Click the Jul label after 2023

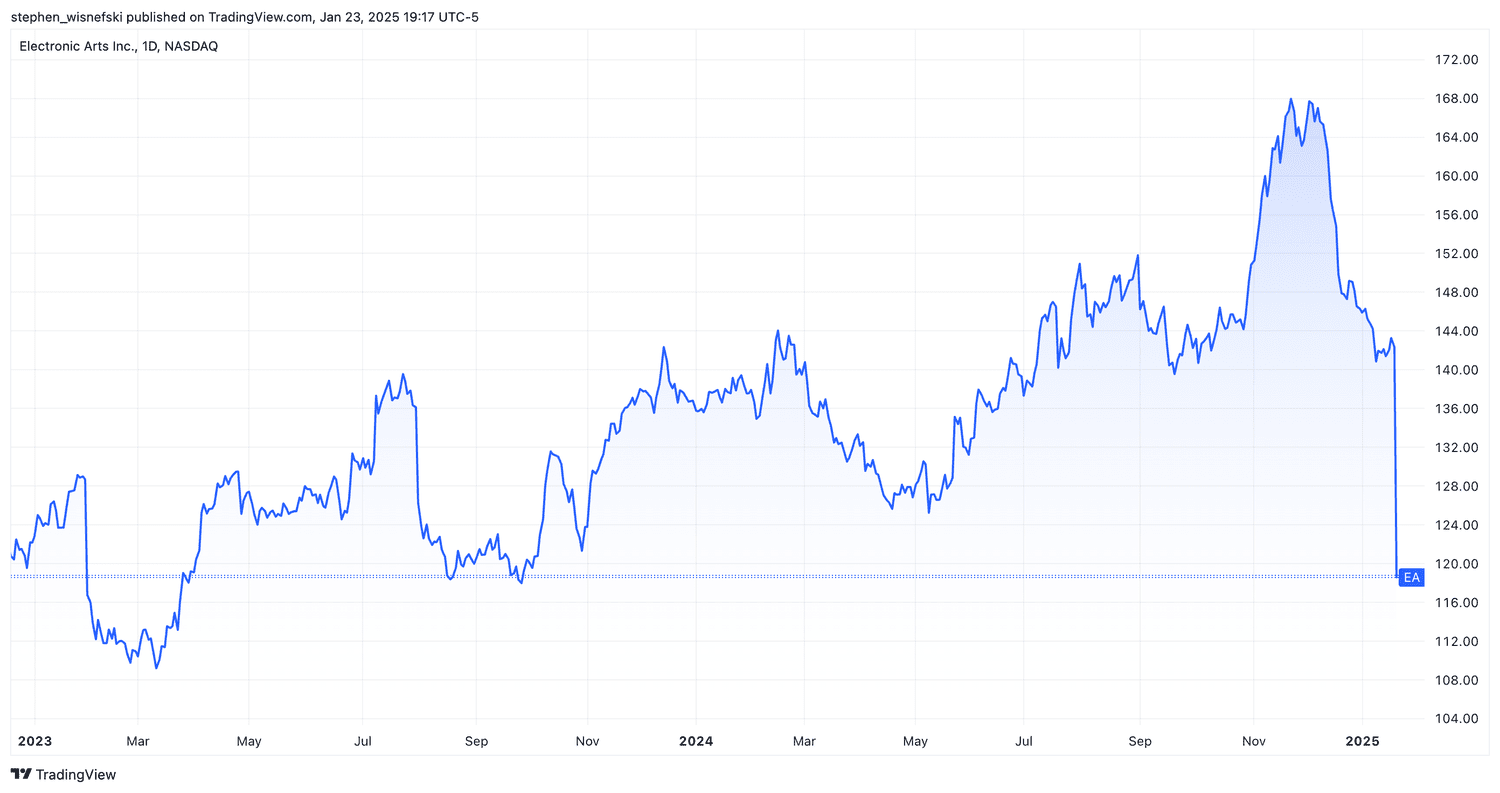point(363,741)
